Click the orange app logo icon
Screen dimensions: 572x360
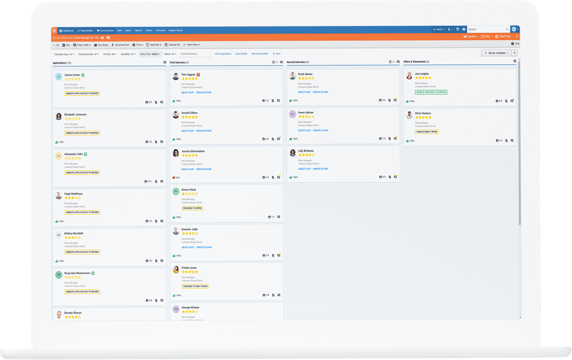[x=54, y=31]
